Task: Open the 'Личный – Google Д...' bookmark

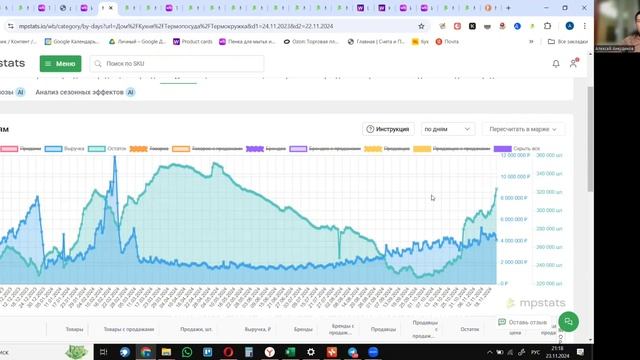Action: [x=137, y=41]
